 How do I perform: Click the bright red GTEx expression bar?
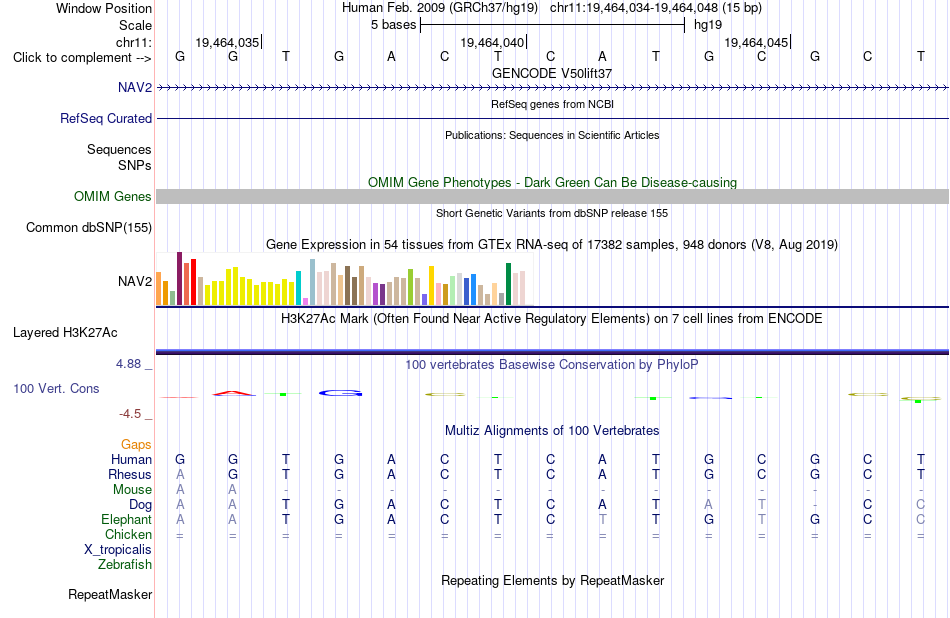tap(193, 282)
